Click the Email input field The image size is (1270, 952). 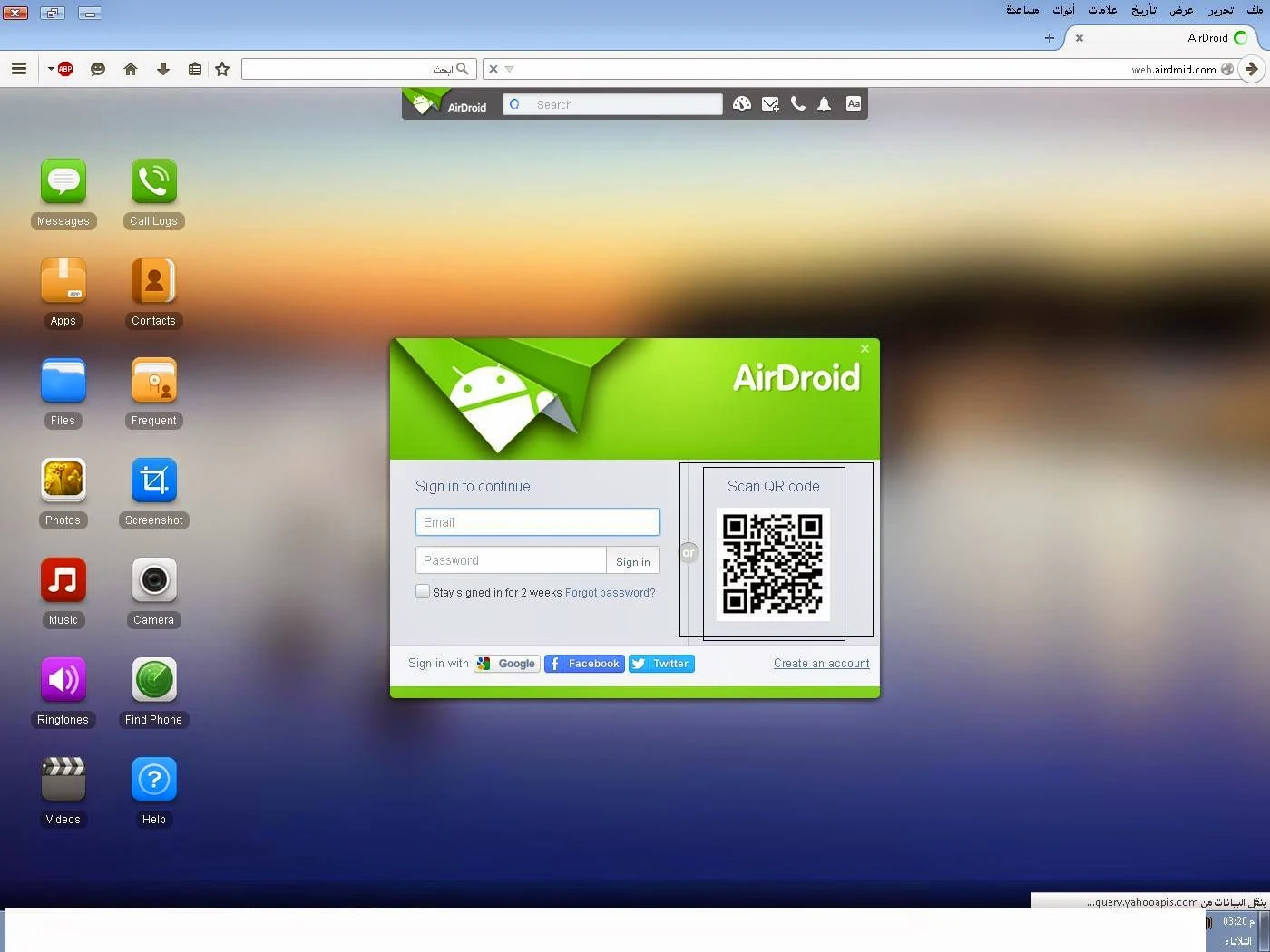[538, 522]
